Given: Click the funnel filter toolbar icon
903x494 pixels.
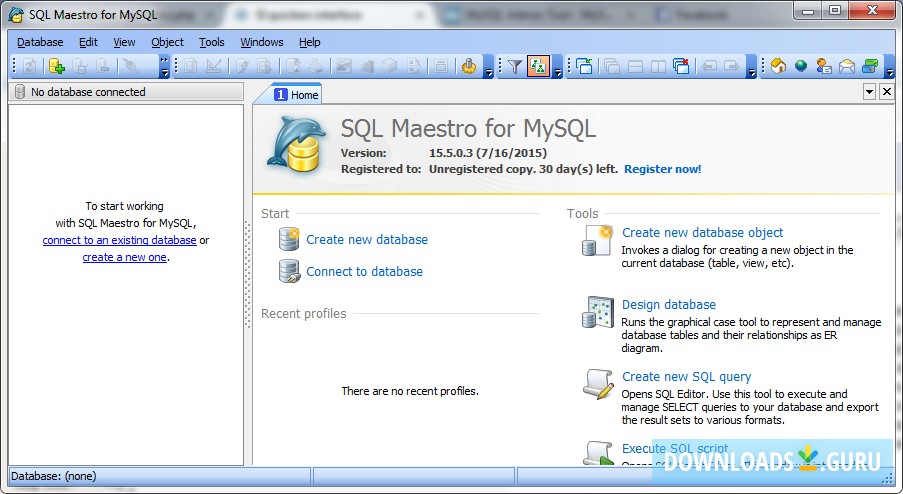Looking at the screenshot, I should tap(515, 66).
